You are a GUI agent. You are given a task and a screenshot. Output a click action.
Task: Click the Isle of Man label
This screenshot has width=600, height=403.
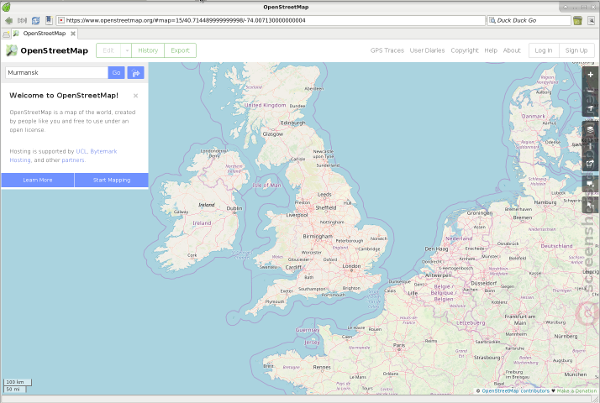coord(267,185)
